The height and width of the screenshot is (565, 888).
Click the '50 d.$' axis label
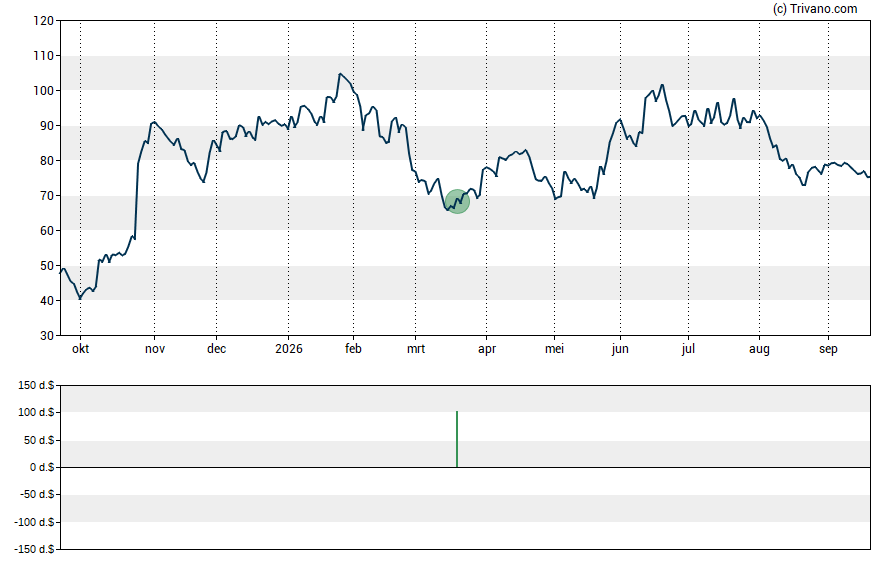39,440
